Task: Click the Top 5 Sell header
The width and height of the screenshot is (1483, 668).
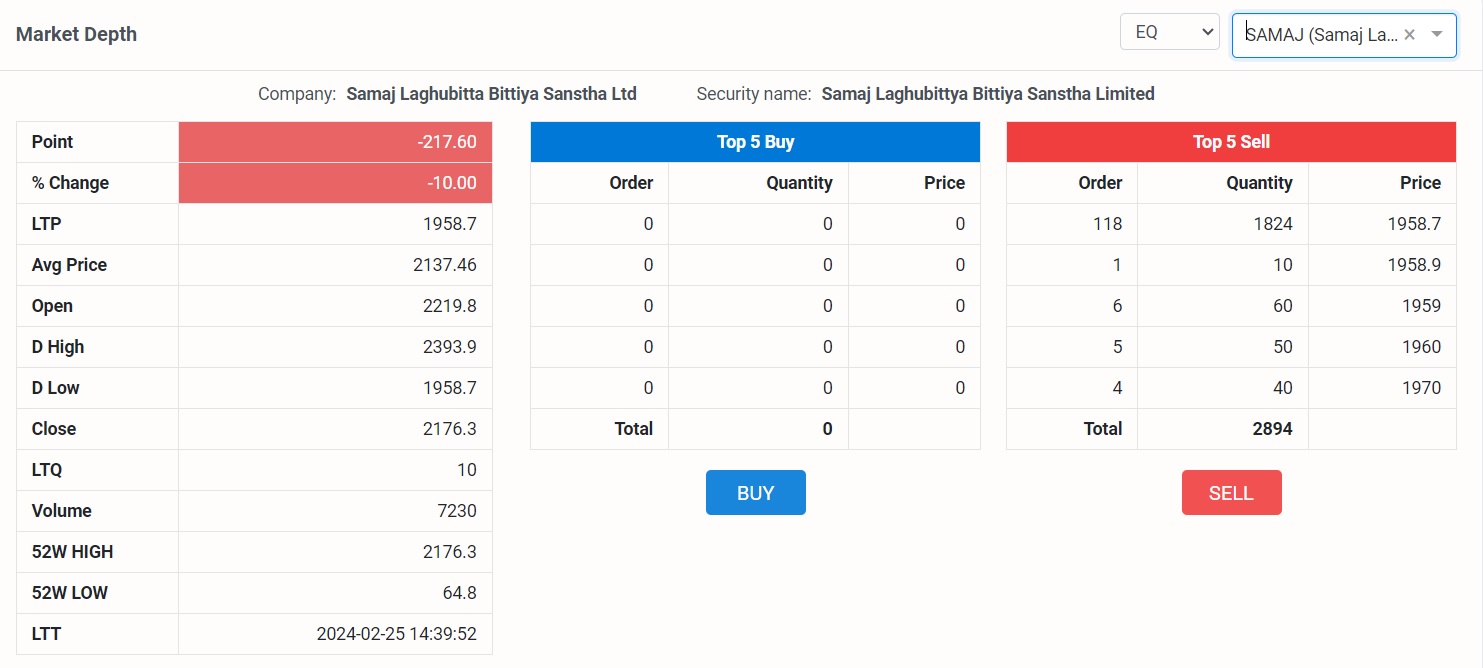Action: pyautogui.click(x=1231, y=142)
